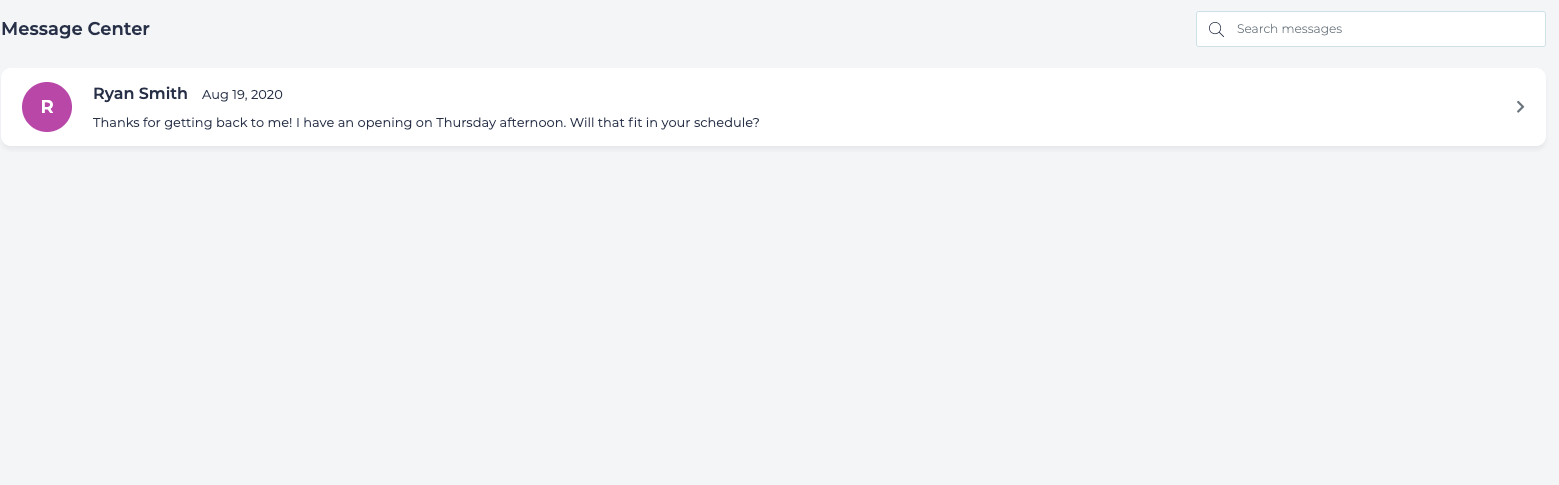
Task: Select the purple circle with letter R
Action: tap(47, 107)
